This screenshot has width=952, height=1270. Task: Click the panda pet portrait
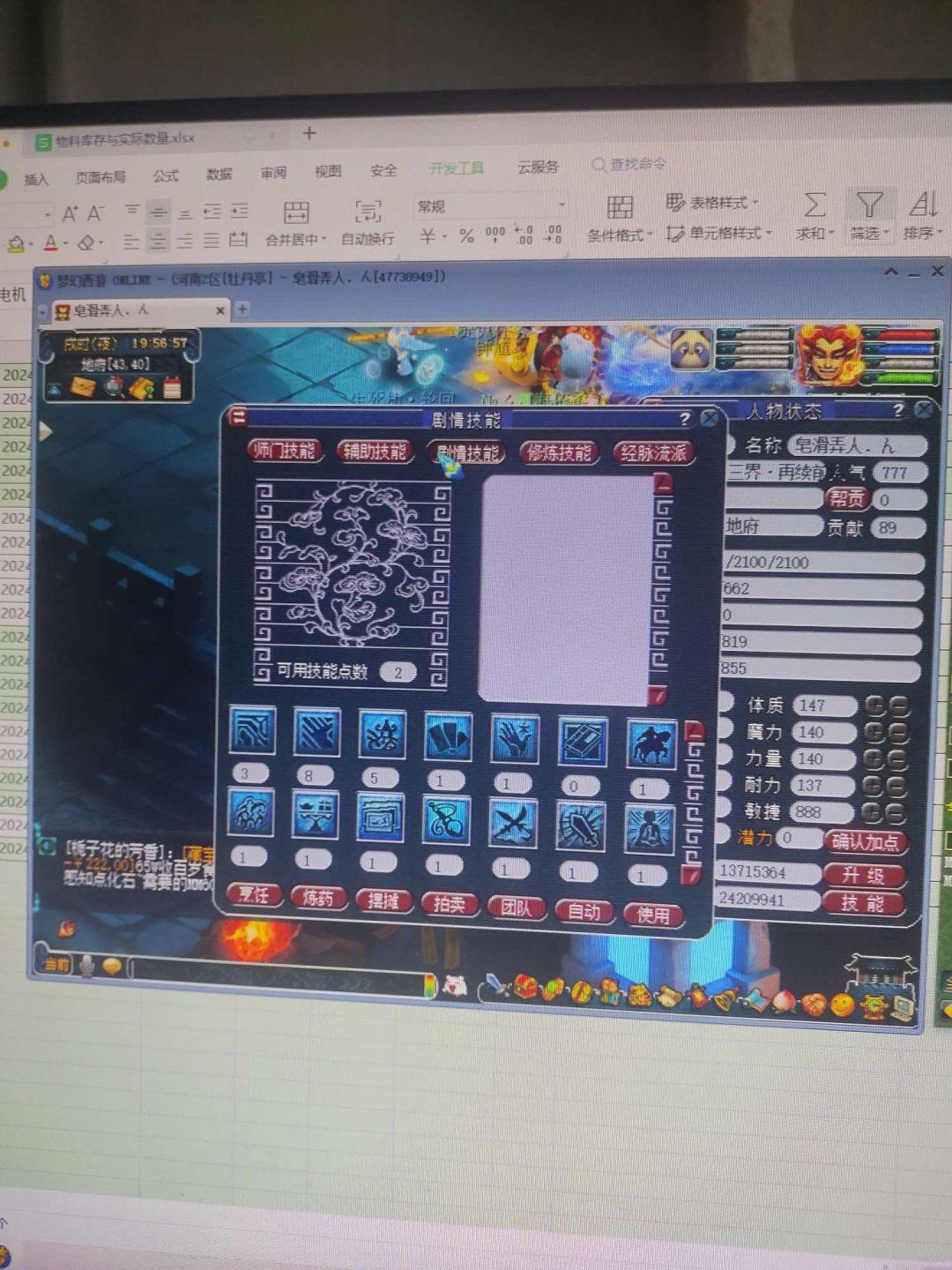pyautogui.click(x=691, y=348)
